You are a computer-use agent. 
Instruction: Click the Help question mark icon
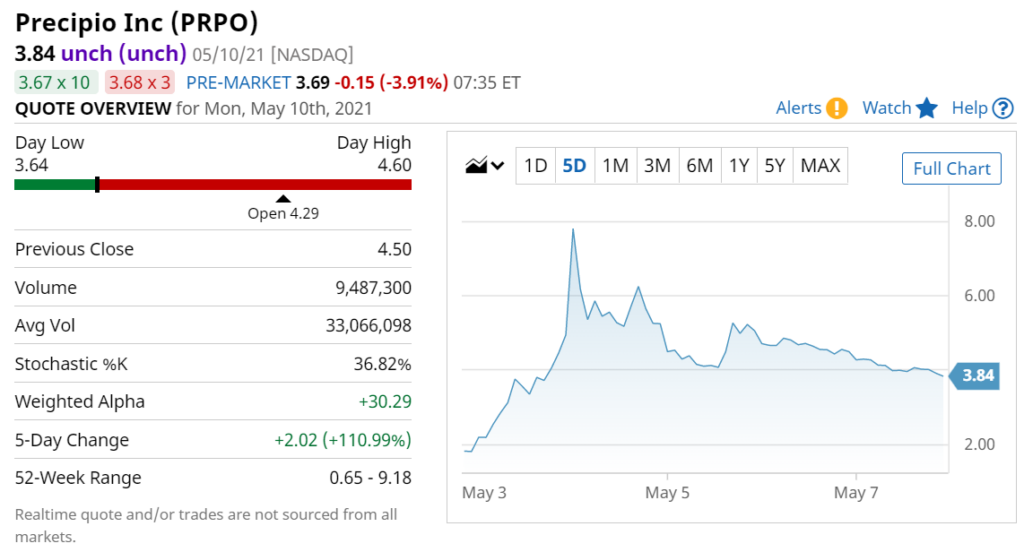pyautogui.click(x=1002, y=108)
